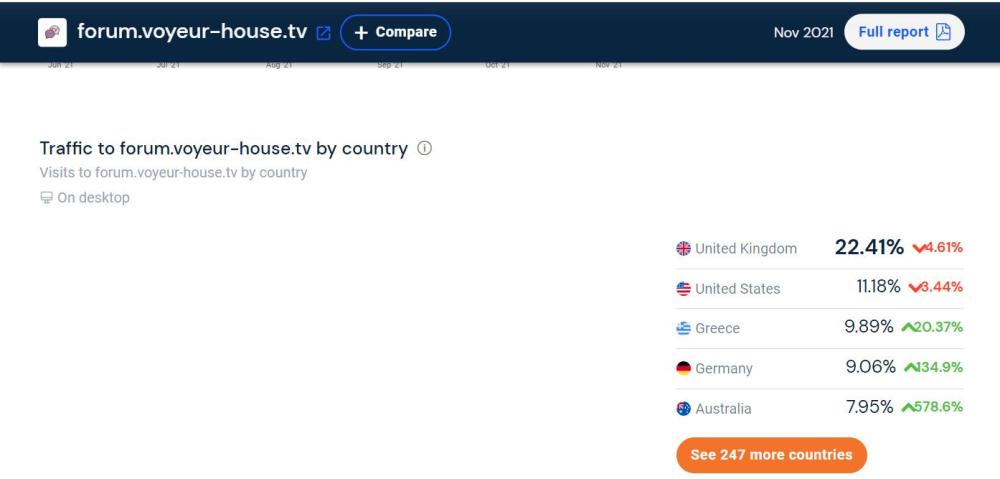Click the info icon next to the country heading
The height and width of the screenshot is (479, 1000).
[x=424, y=148]
